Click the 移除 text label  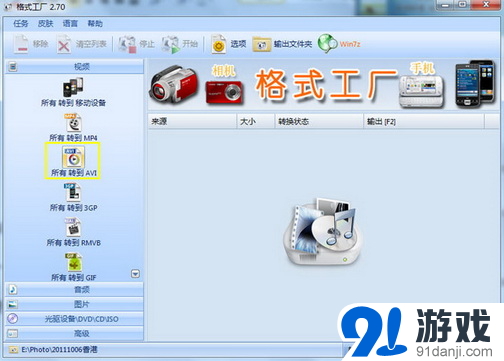tap(40, 44)
